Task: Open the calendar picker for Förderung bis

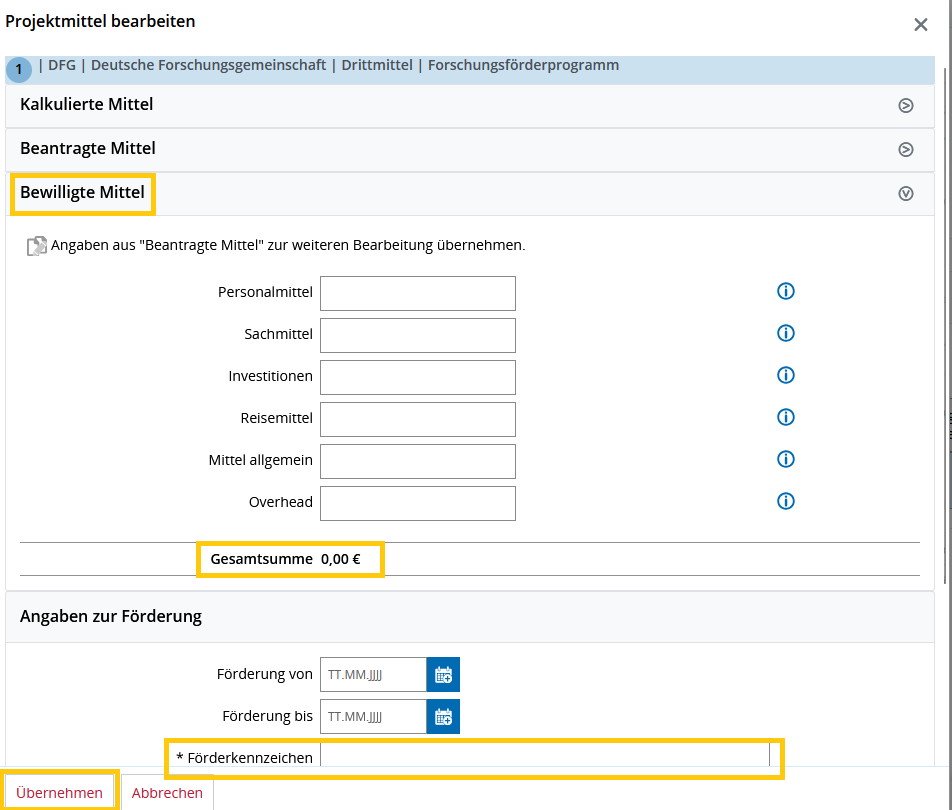Action: tap(443, 717)
